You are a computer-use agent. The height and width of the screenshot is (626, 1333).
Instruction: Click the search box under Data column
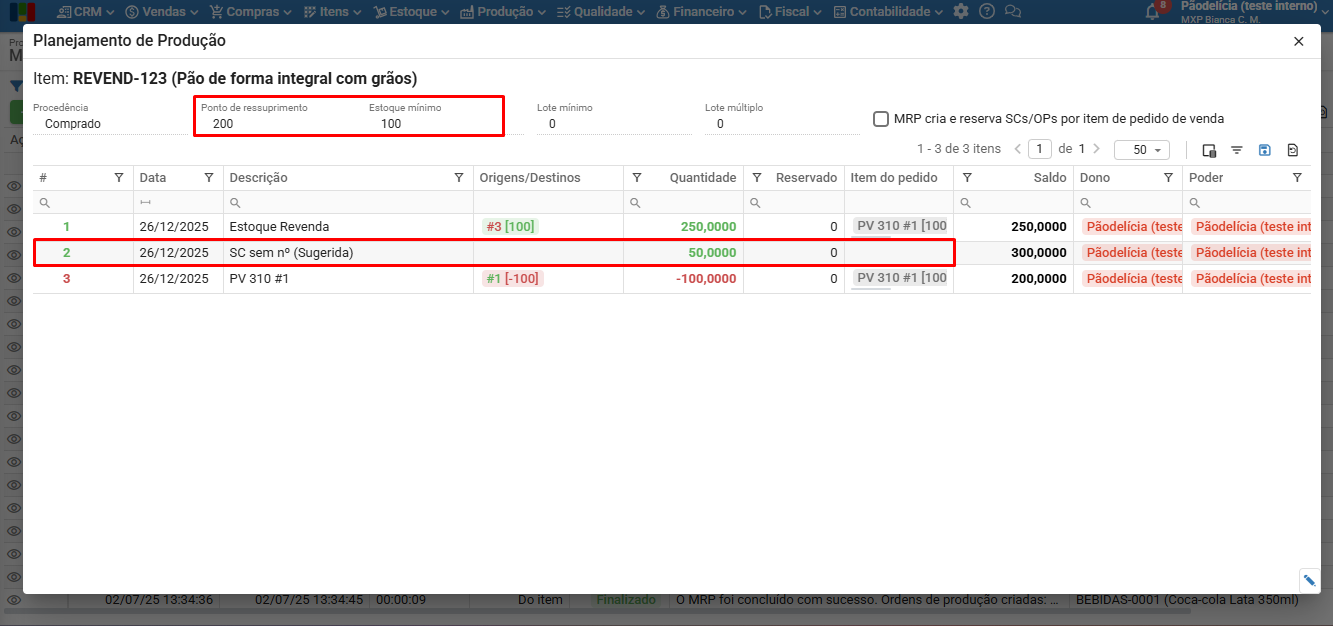[178, 203]
